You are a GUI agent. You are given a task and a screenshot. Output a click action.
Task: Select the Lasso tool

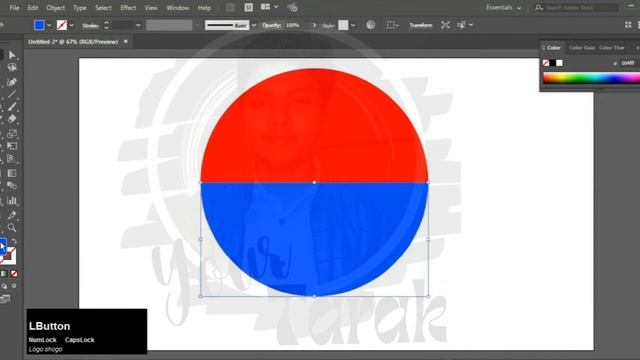(x=12, y=67)
